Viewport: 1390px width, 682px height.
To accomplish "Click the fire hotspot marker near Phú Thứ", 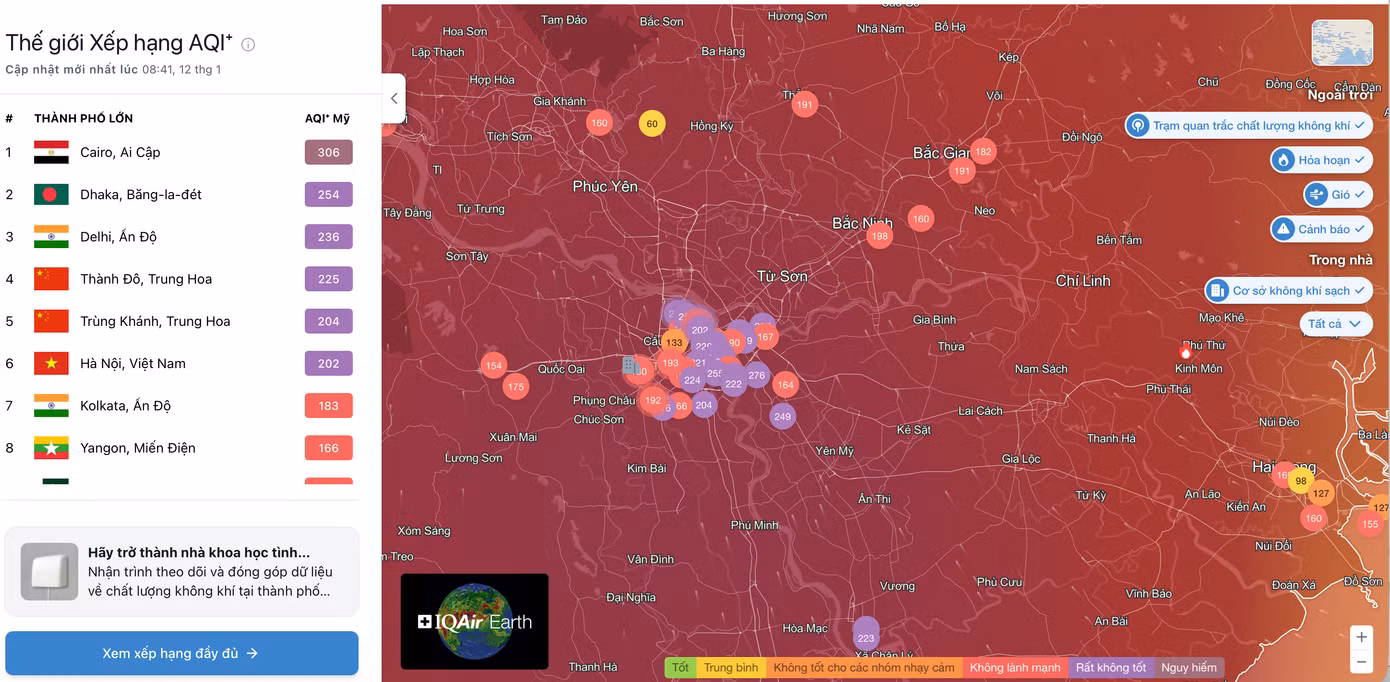I will [1186, 352].
